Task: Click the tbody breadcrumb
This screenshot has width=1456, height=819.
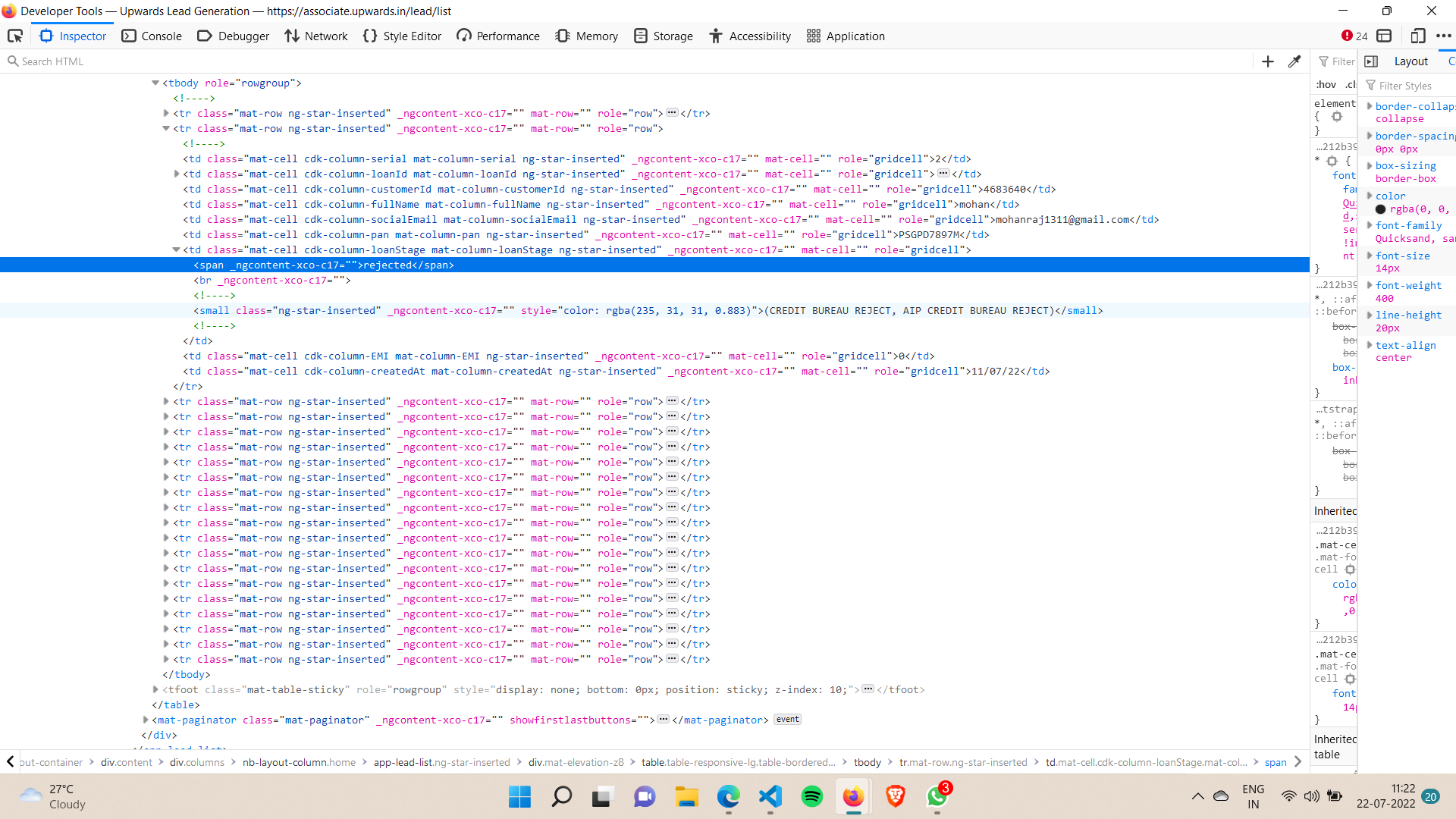Action: click(x=867, y=762)
